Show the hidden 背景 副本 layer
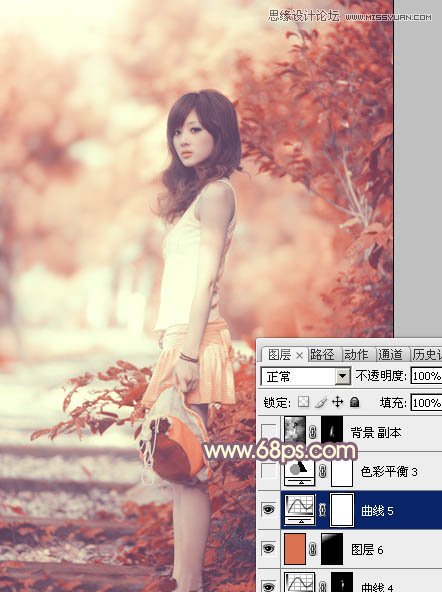Image resolution: width=442 pixels, height=592 pixels. pos(268,431)
